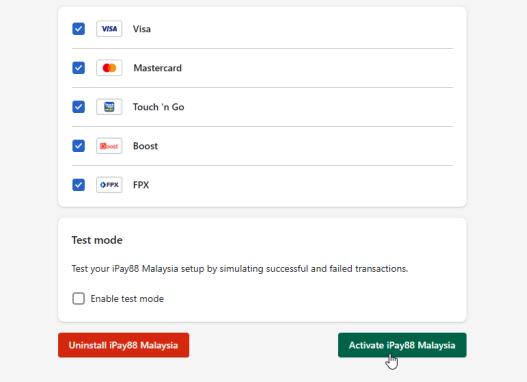Image resolution: width=527 pixels, height=382 pixels.
Task: Click the FPX text label
Action: click(141, 185)
